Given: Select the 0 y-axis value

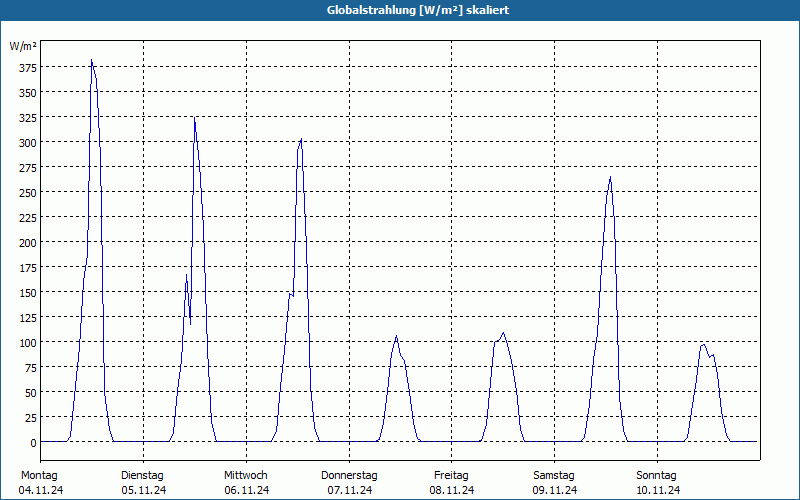Looking at the screenshot, I should tap(34, 443).
